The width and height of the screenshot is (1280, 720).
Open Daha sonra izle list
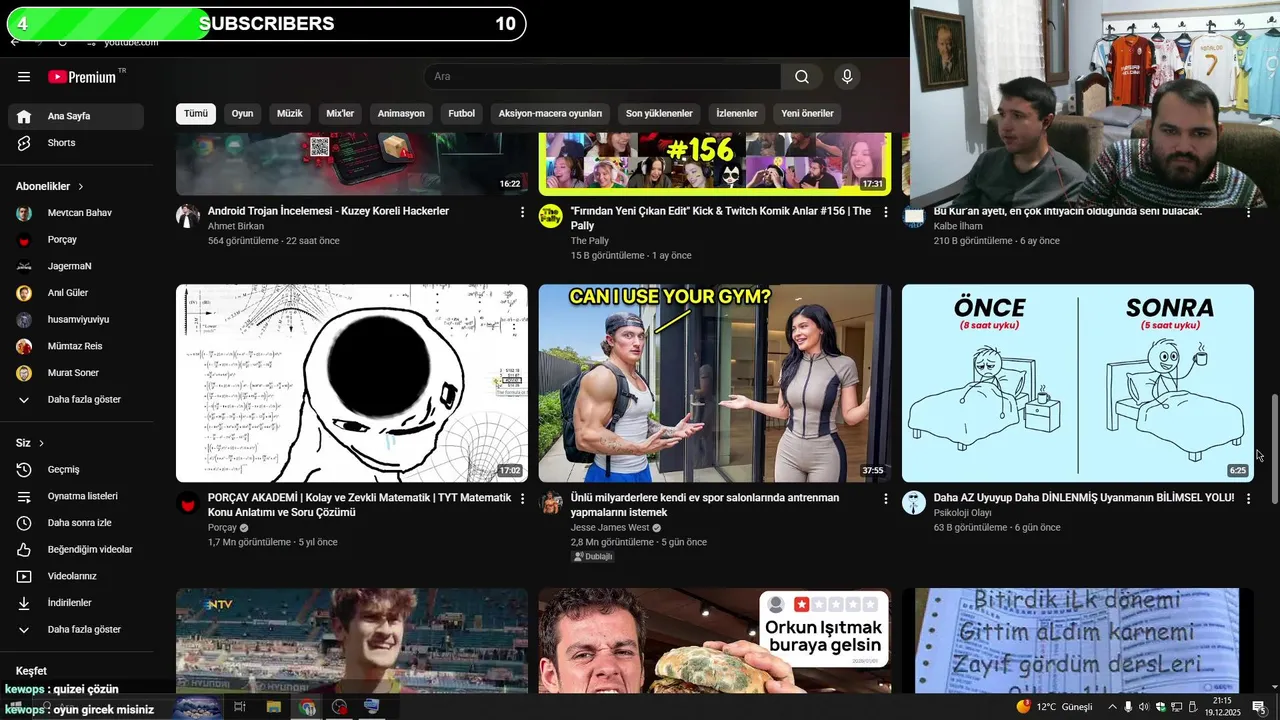coord(76,523)
